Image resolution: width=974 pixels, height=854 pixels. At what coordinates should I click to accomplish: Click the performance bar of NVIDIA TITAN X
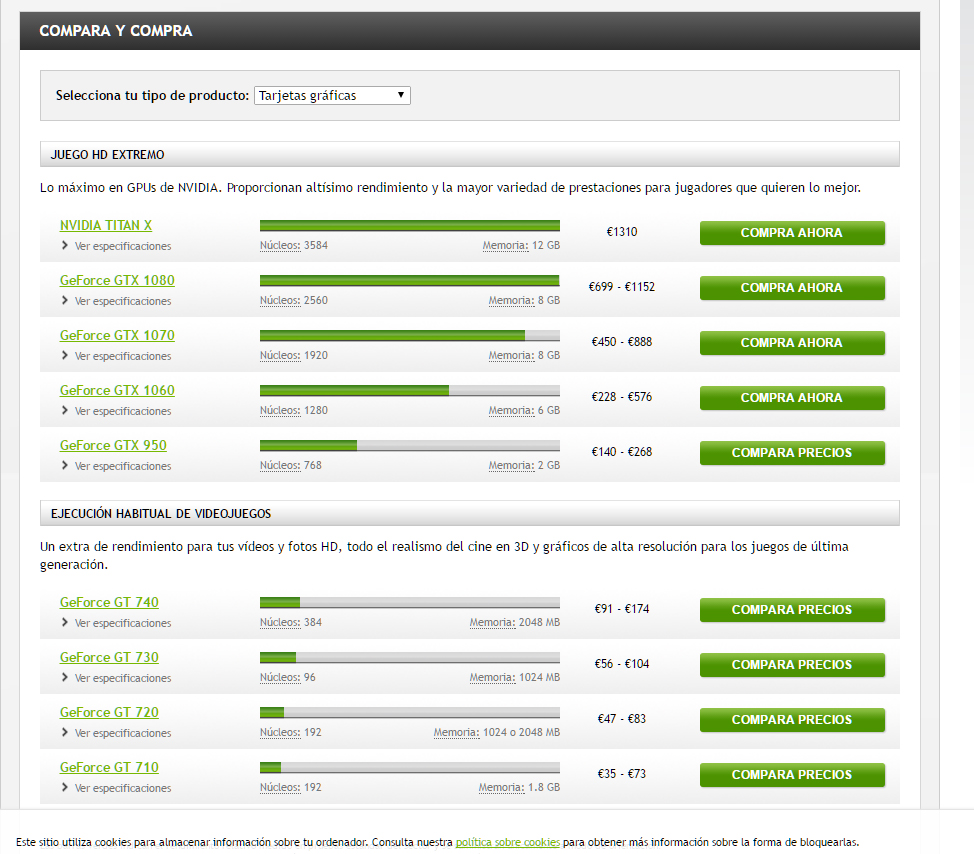tap(410, 225)
